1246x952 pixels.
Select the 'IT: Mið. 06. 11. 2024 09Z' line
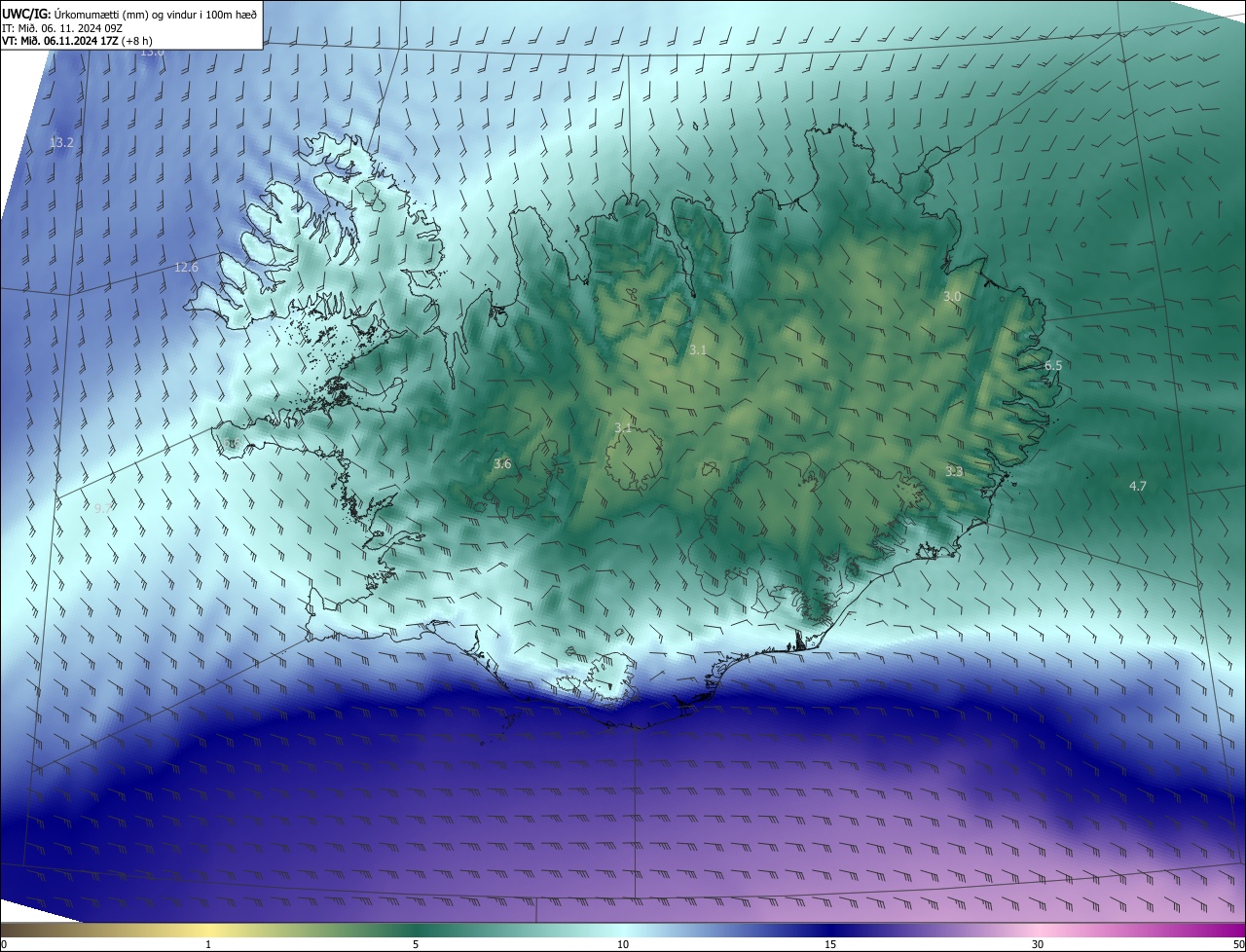[62, 27]
